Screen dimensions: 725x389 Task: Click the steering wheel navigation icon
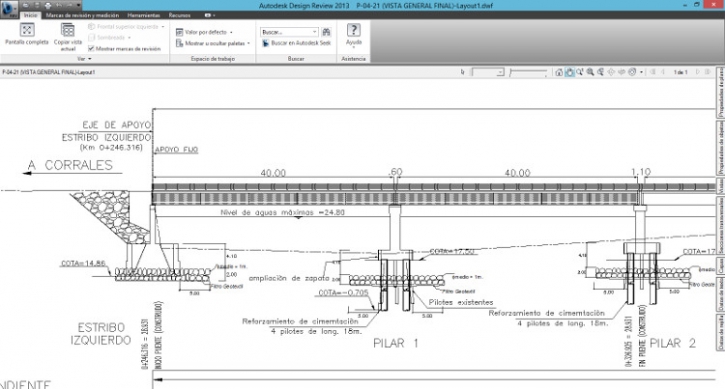[x=633, y=72]
